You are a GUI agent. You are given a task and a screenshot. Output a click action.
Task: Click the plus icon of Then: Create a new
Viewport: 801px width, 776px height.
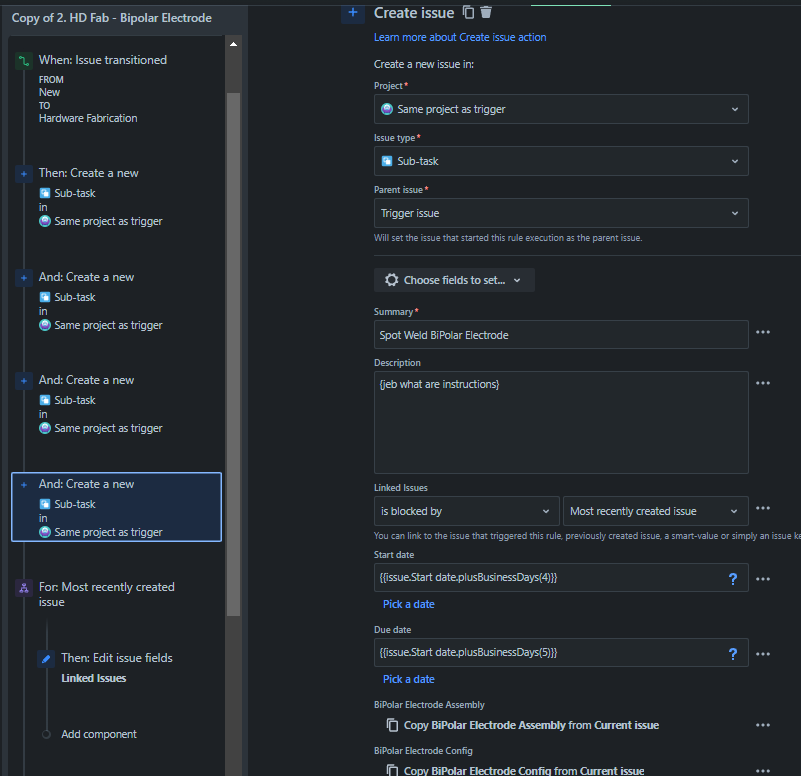23,174
